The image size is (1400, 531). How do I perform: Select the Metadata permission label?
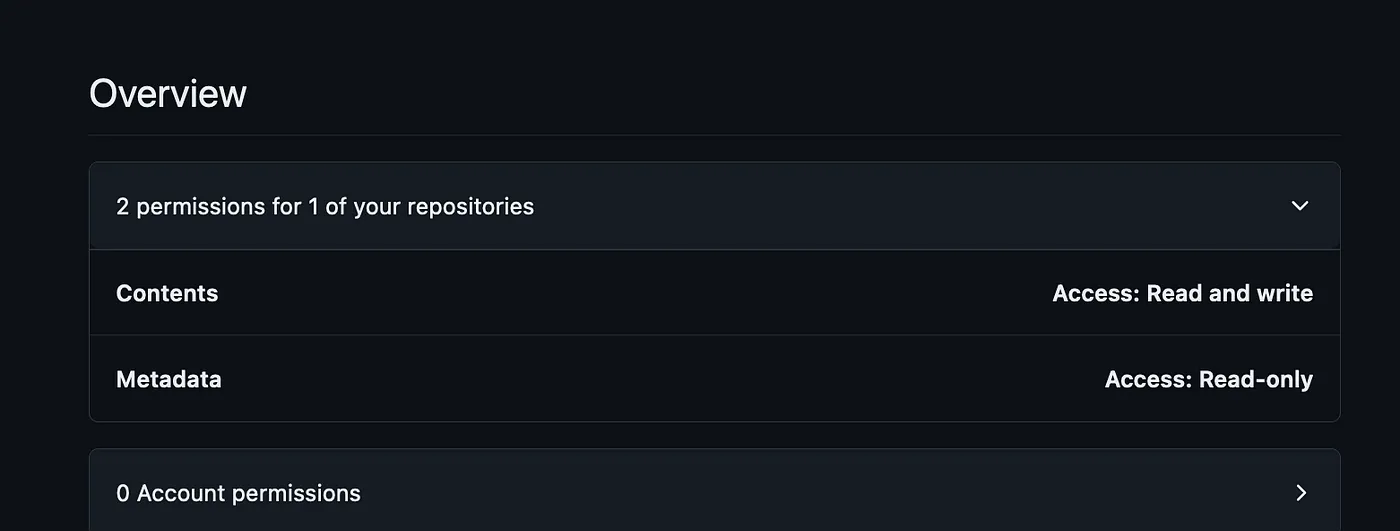pos(169,379)
